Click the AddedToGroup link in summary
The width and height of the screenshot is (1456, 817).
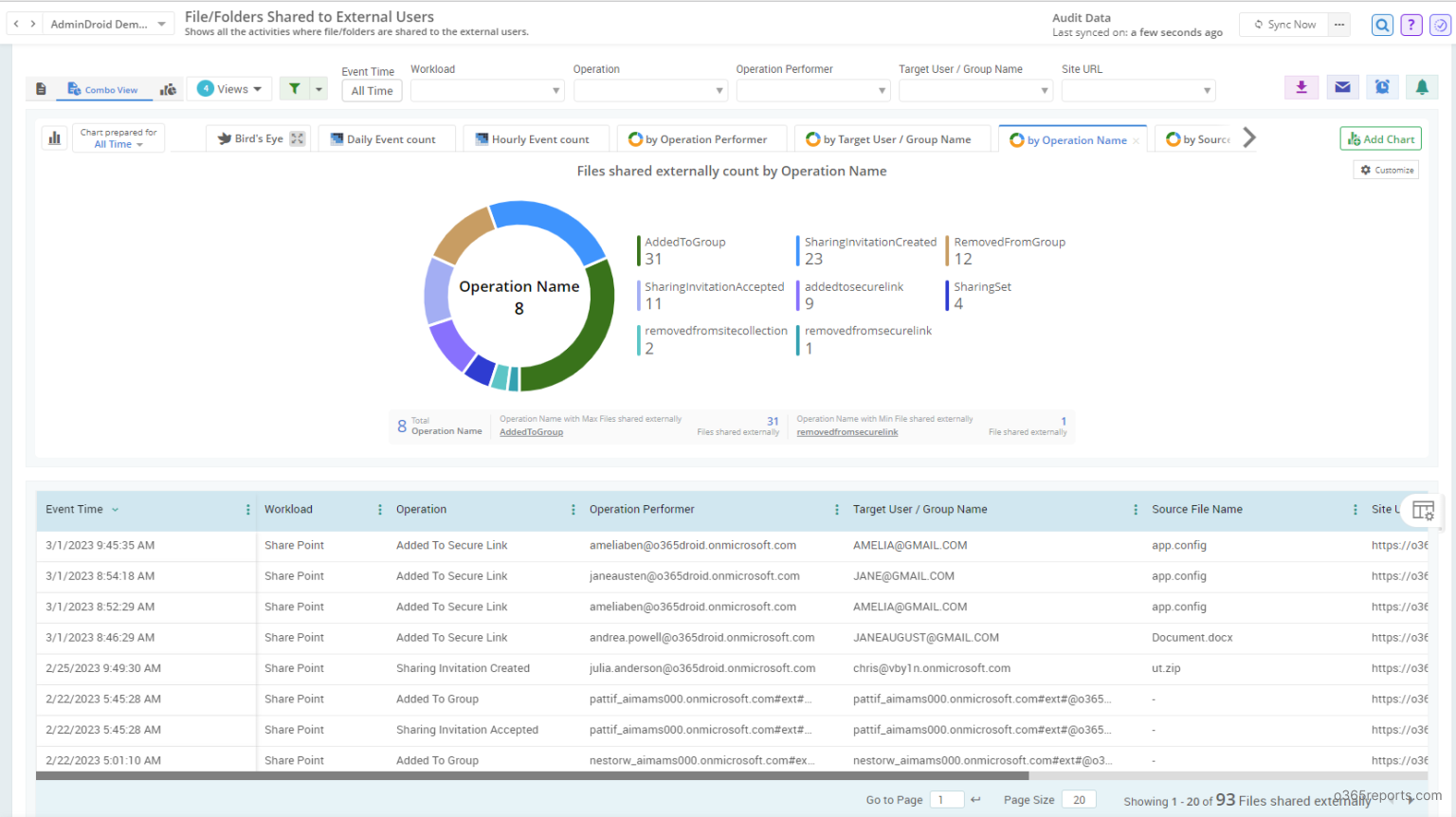pos(531,432)
